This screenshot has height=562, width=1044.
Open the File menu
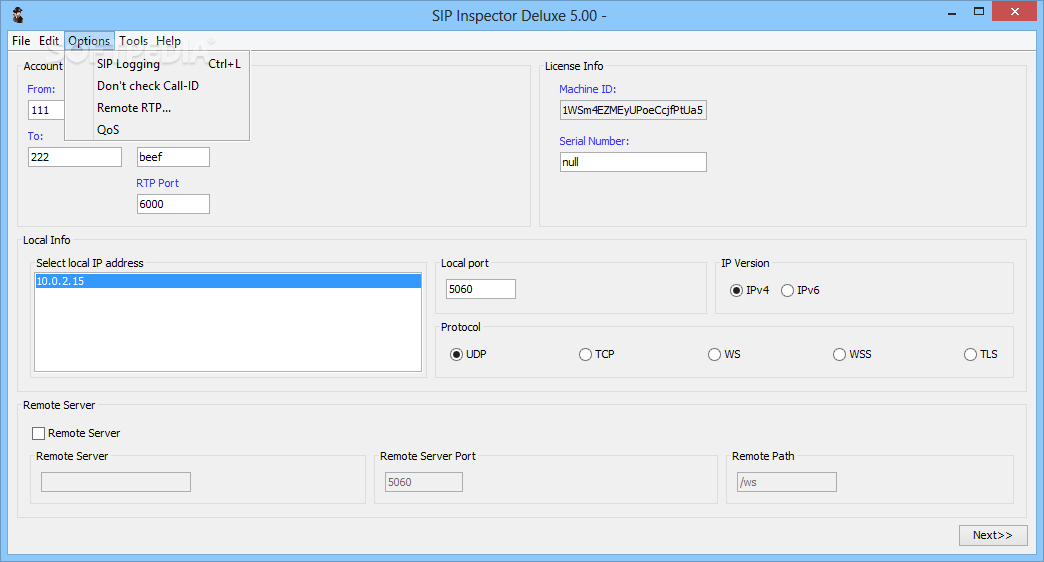[x=21, y=41]
